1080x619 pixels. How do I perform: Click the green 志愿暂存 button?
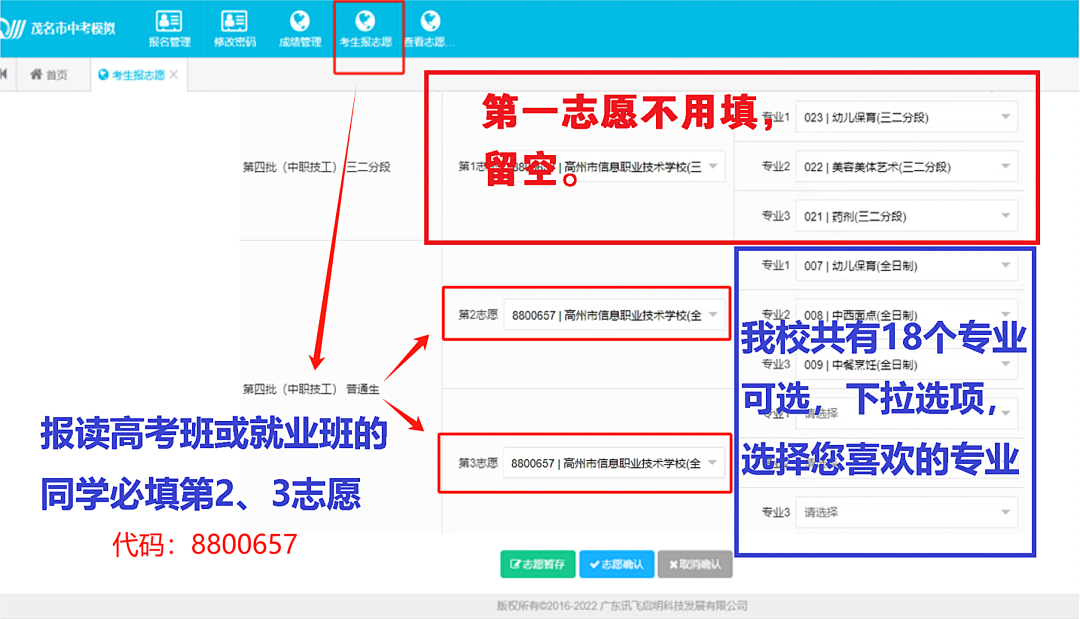538,564
